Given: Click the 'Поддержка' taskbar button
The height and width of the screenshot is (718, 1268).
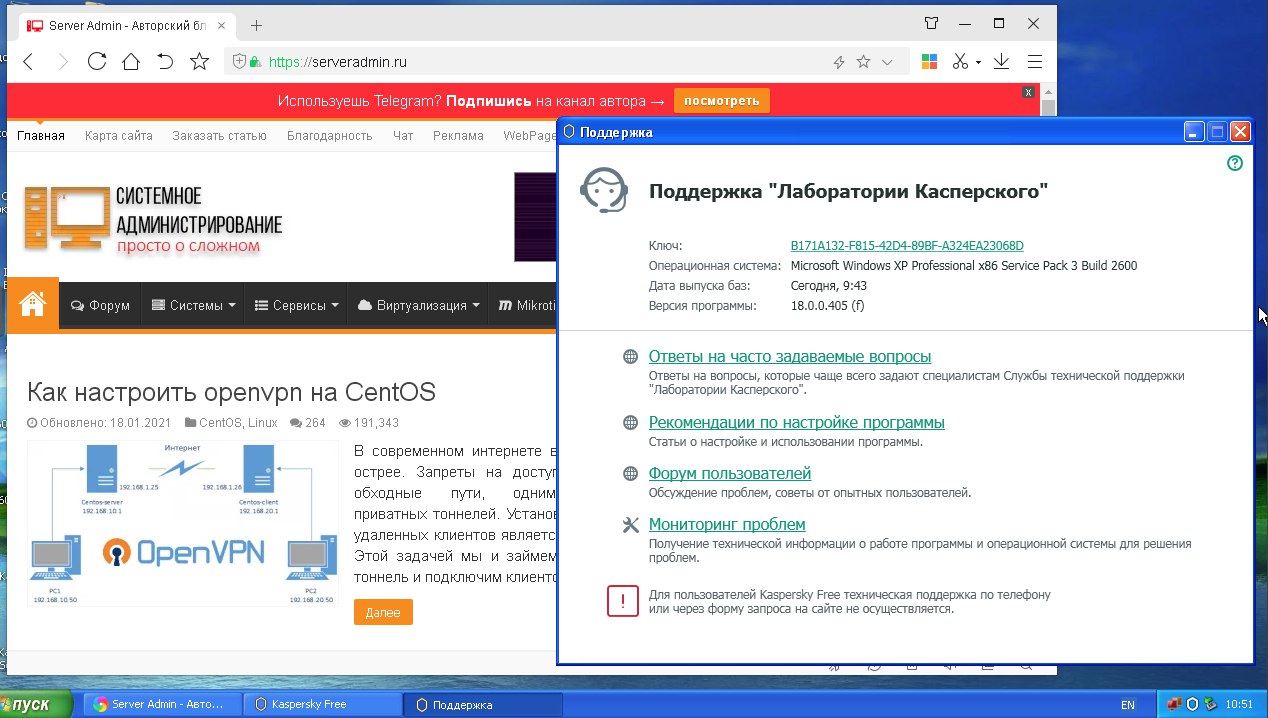Looking at the screenshot, I should pyautogui.click(x=481, y=704).
